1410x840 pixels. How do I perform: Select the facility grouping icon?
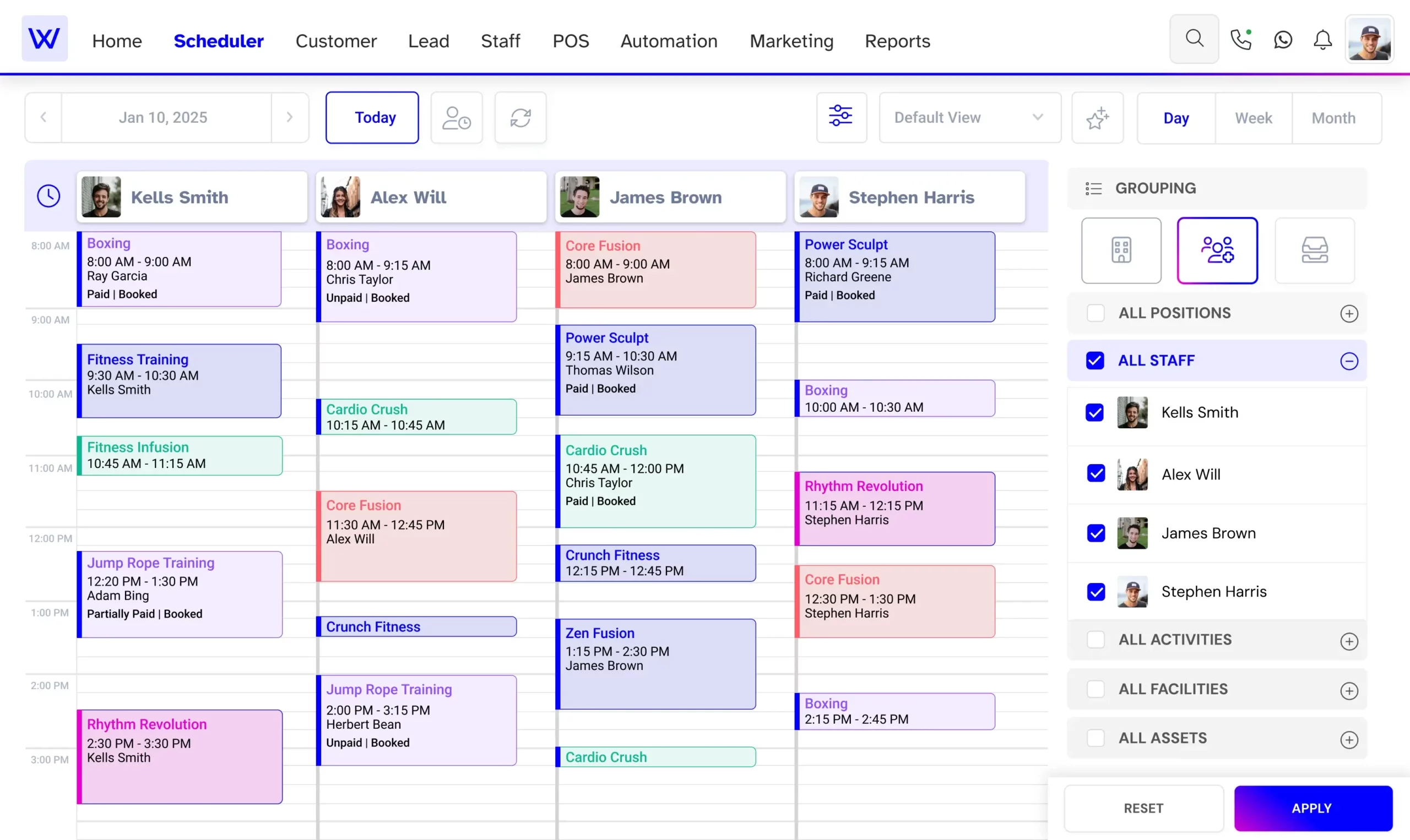tap(1121, 250)
